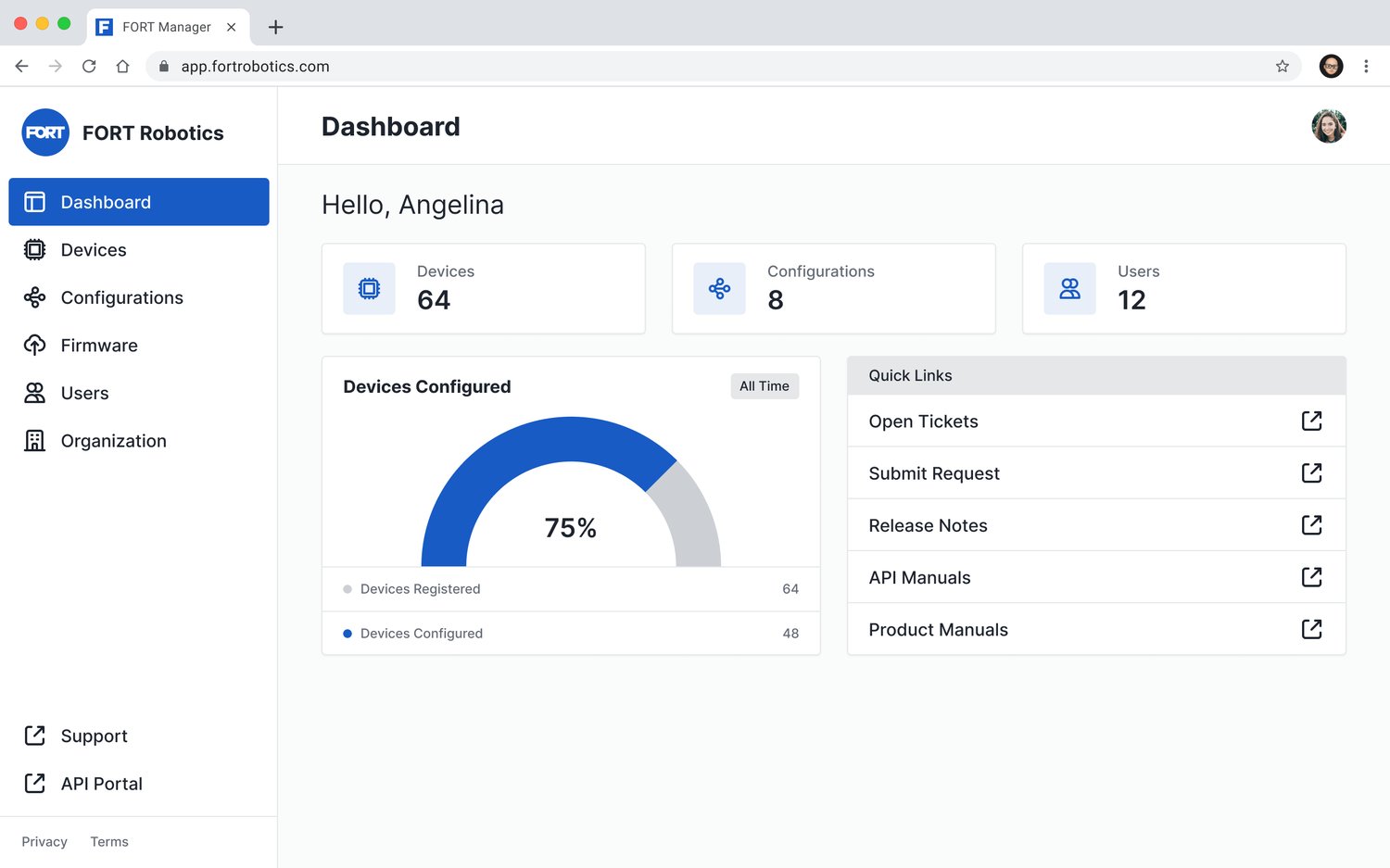1390x868 pixels.
Task: Select the Organization building icon
Action: pos(33,440)
